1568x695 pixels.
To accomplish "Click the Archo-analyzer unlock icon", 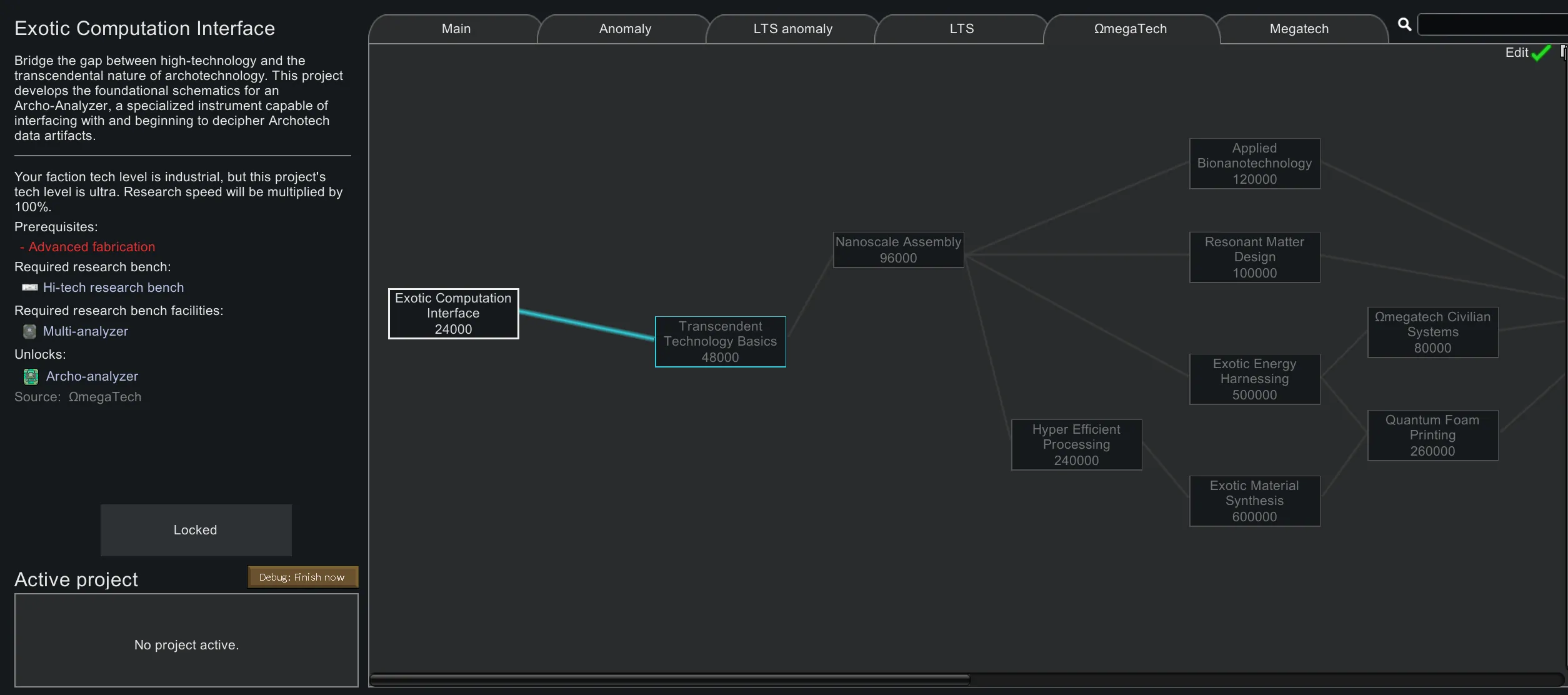I will tap(31, 376).
